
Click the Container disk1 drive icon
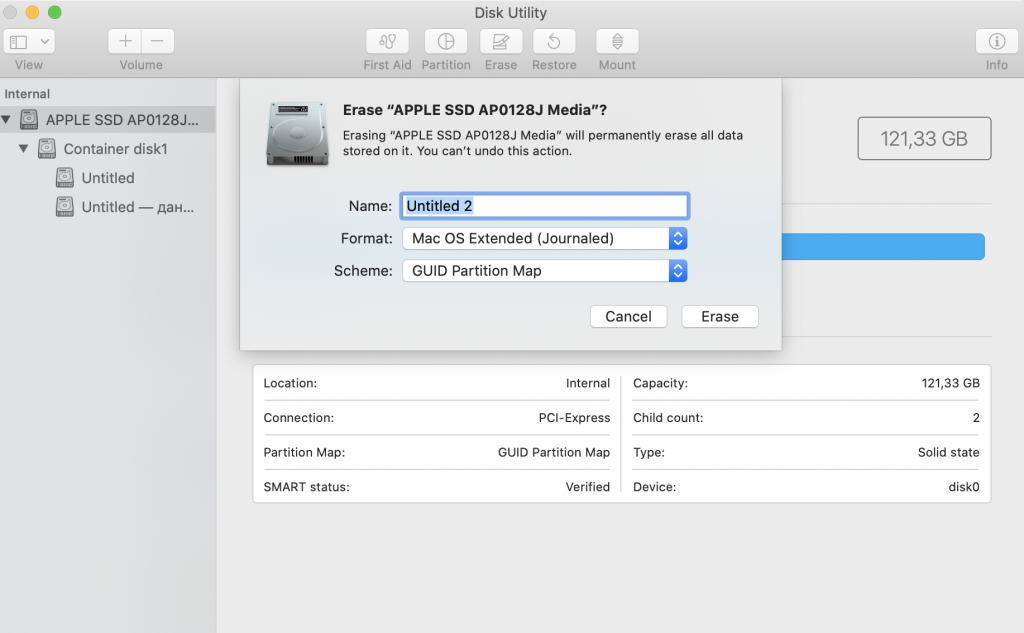tap(46, 148)
